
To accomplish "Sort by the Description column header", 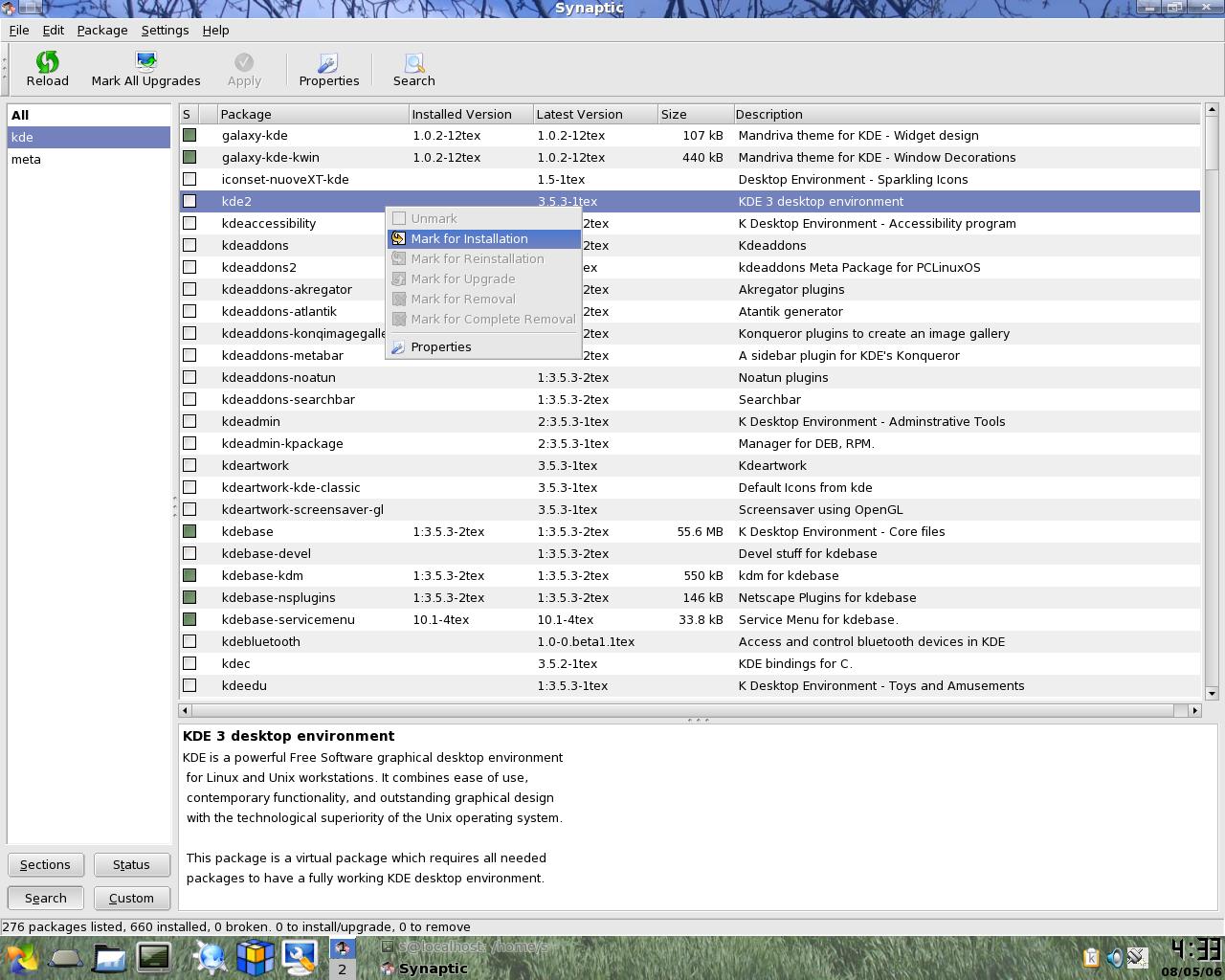I will click(967, 114).
